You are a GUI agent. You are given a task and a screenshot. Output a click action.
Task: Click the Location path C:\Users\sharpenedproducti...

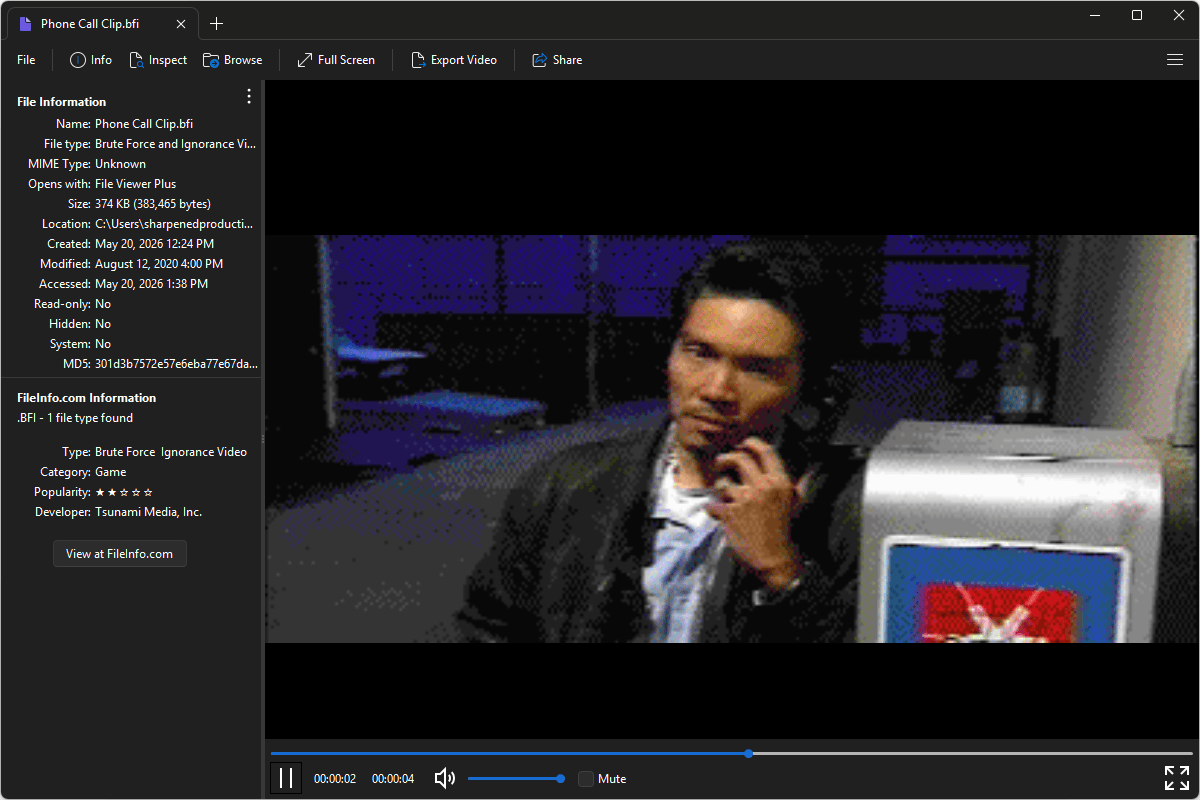click(174, 224)
